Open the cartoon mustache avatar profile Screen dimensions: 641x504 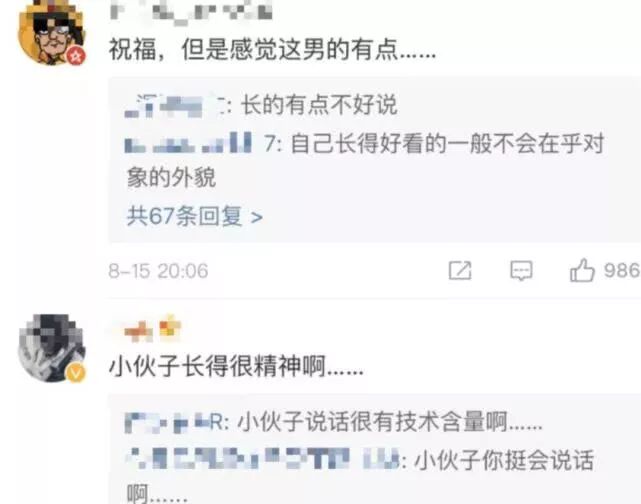pos(51,33)
